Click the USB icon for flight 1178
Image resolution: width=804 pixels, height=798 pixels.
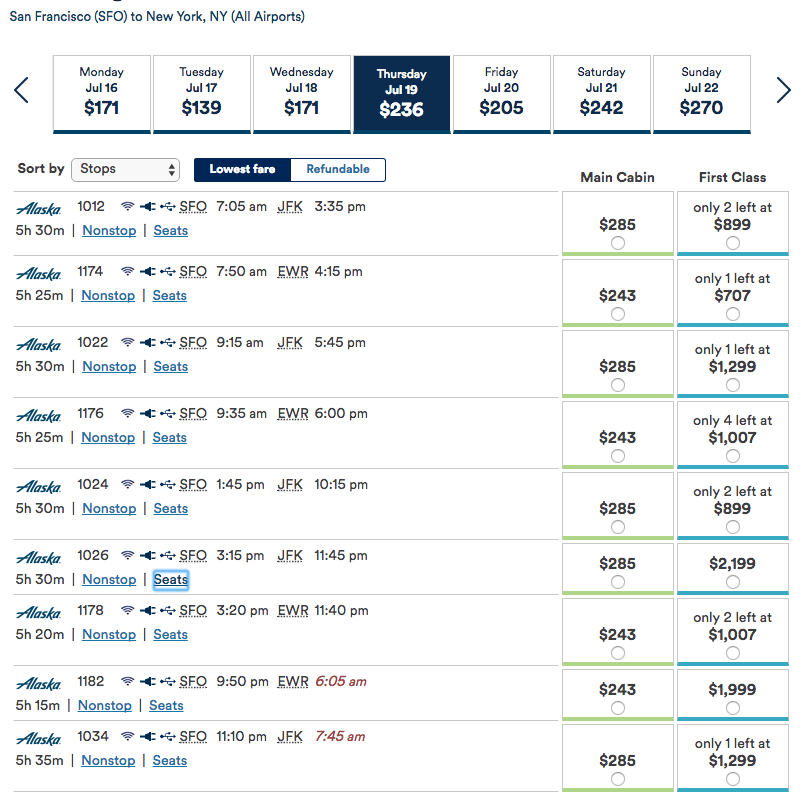(x=168, y=611)
